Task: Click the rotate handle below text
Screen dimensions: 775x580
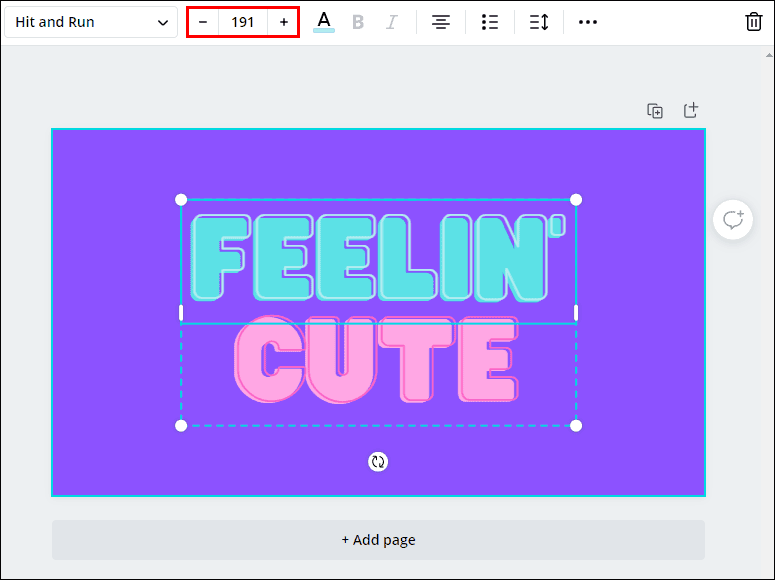Action: tap(378, 462)
